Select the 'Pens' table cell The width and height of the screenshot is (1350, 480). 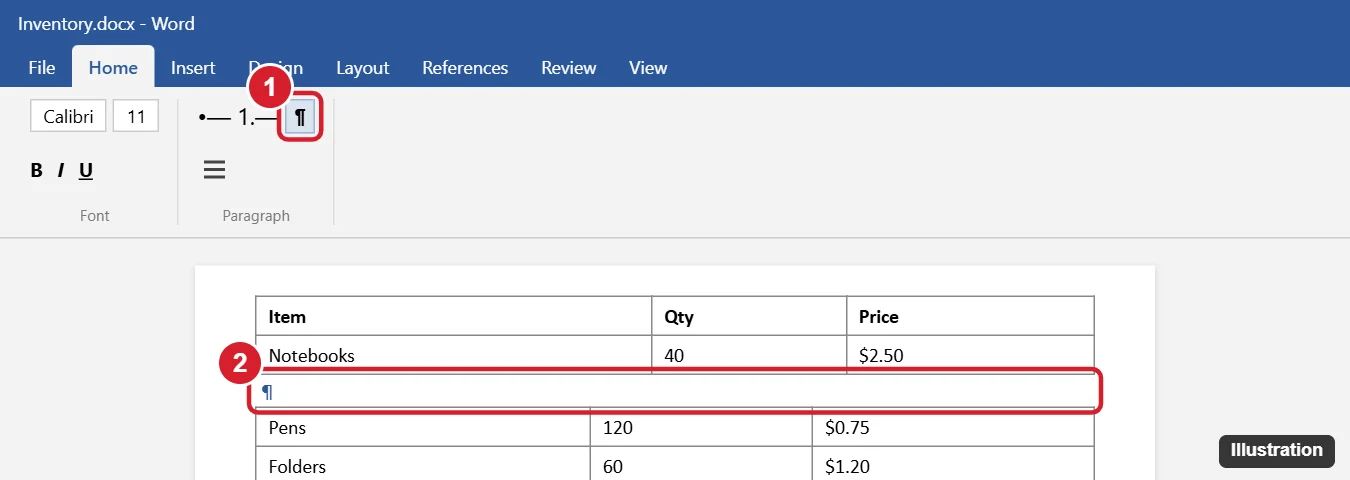(423, 428)
